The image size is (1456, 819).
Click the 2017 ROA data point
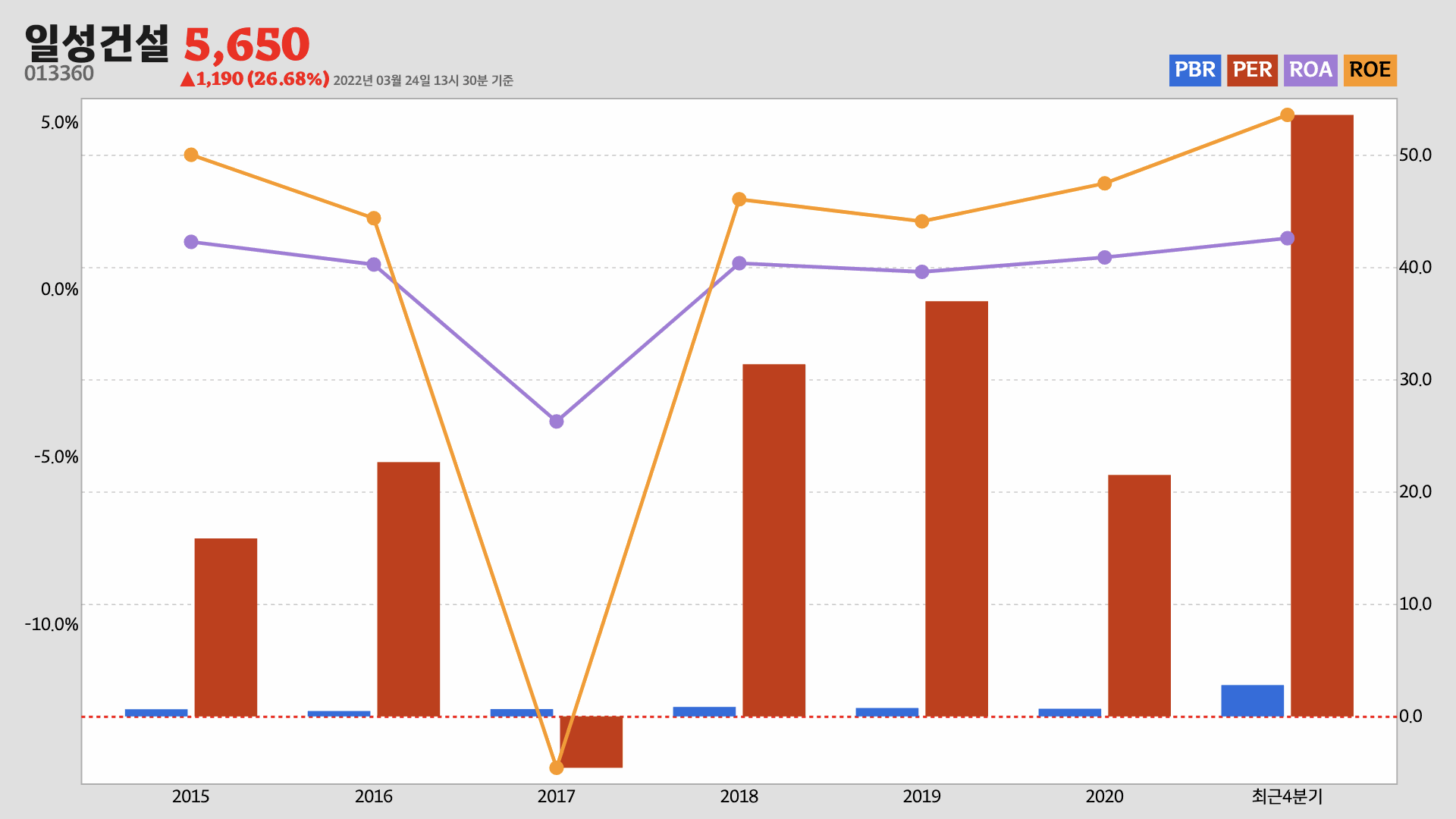[557, 422]
